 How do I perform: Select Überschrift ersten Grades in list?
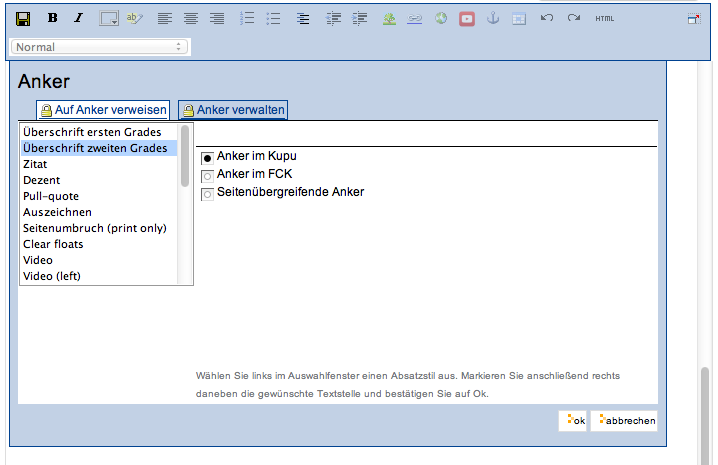(x=99, y=132)
